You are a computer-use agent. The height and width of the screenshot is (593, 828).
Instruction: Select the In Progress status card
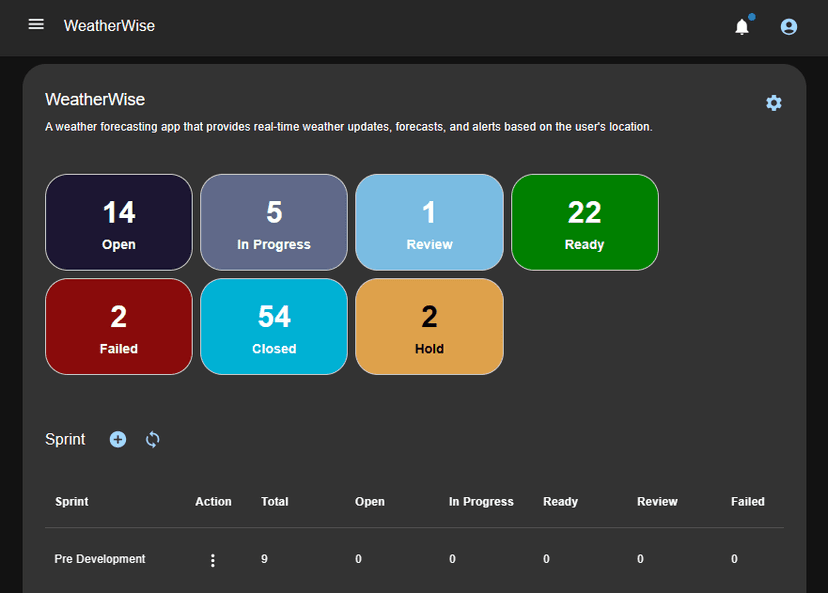[x=274, y=222]
